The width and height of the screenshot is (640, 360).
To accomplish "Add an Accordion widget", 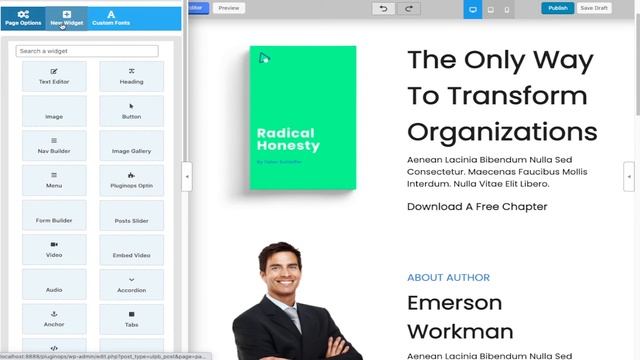I will pyautogui.click(x=131, y=284).
